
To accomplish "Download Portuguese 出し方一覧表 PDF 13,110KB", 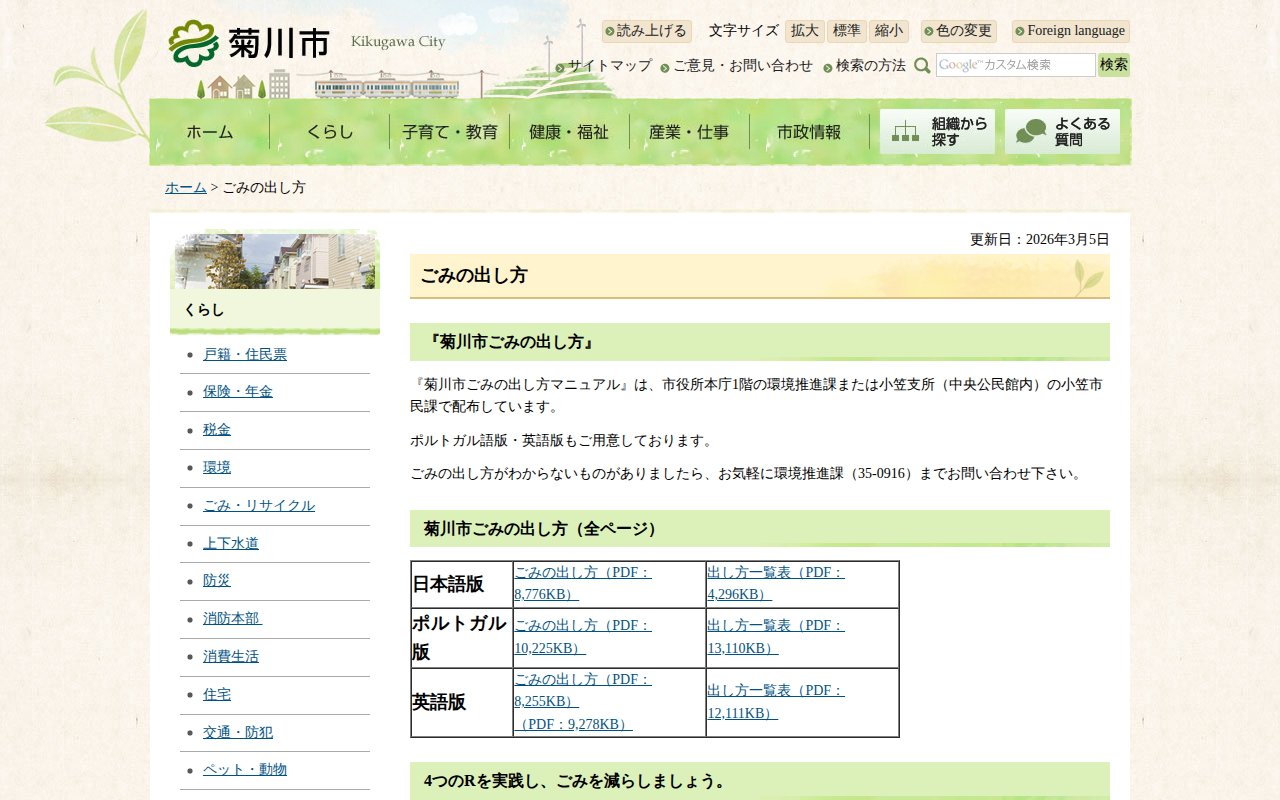I will point(776,637).
